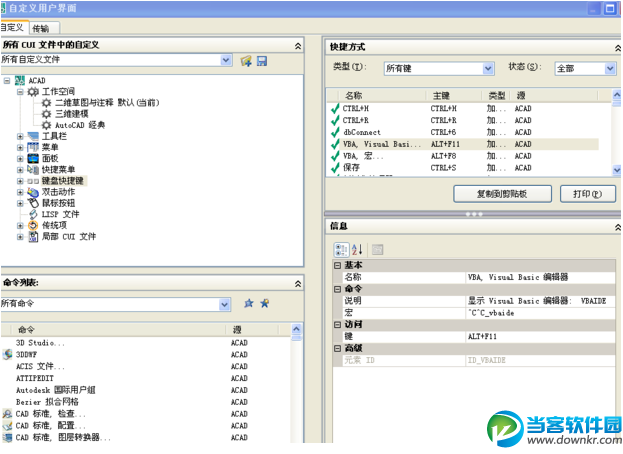This screenshot has height=454, width=623.
Task: Select the ATTIPEDIT command in the list
Action: pos(34,378)
